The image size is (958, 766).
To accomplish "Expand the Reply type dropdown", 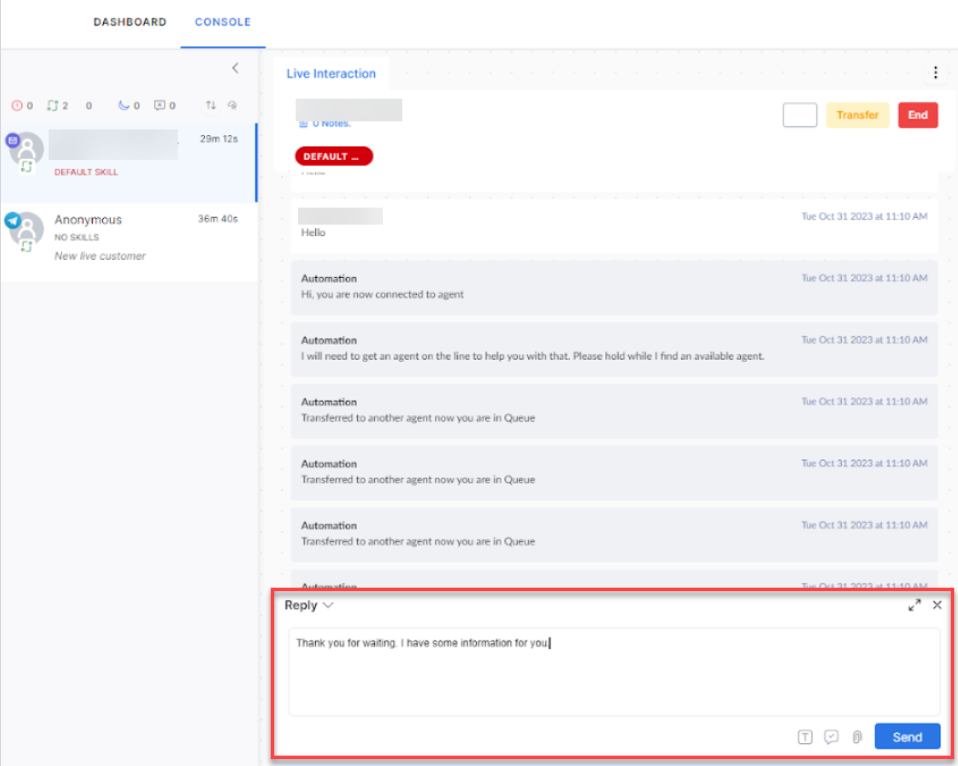I will [309, 605].
